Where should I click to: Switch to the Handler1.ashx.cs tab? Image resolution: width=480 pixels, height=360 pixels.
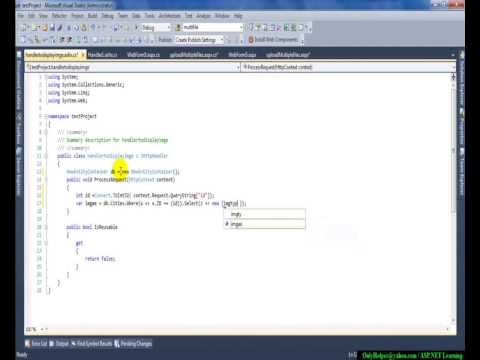tap(102, 55)
